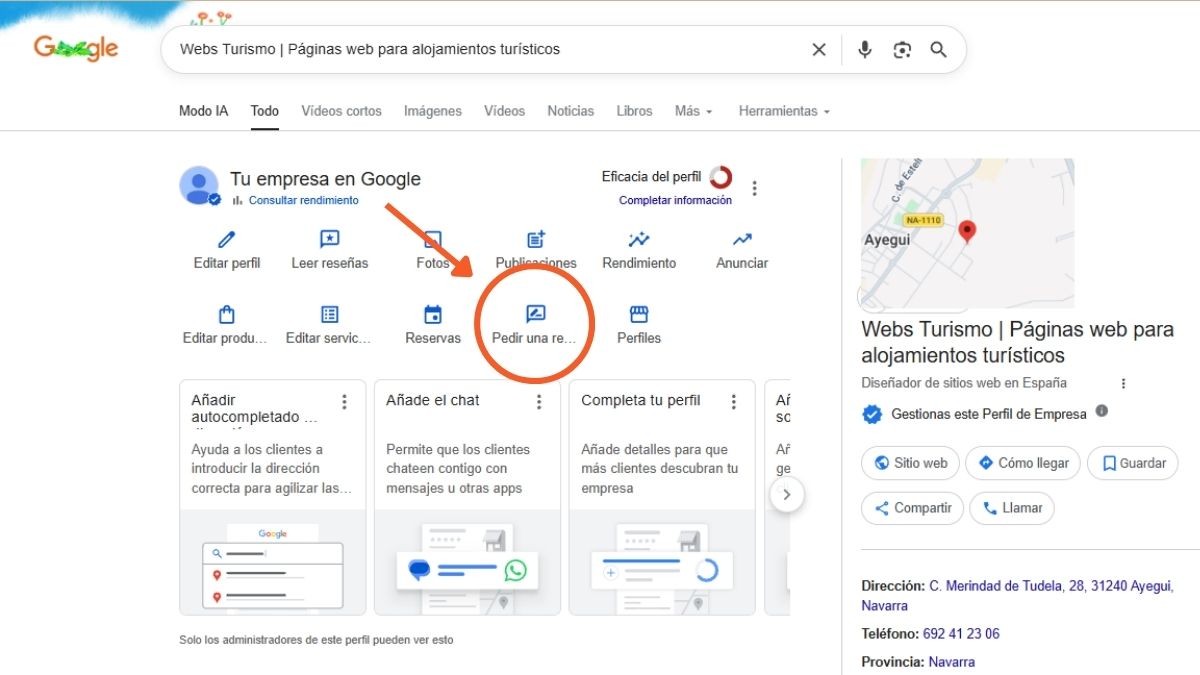This screenshot has width=1200, height=675.
Task: Open the Rendimiento performance icon
Action: [x=639, y=239]
